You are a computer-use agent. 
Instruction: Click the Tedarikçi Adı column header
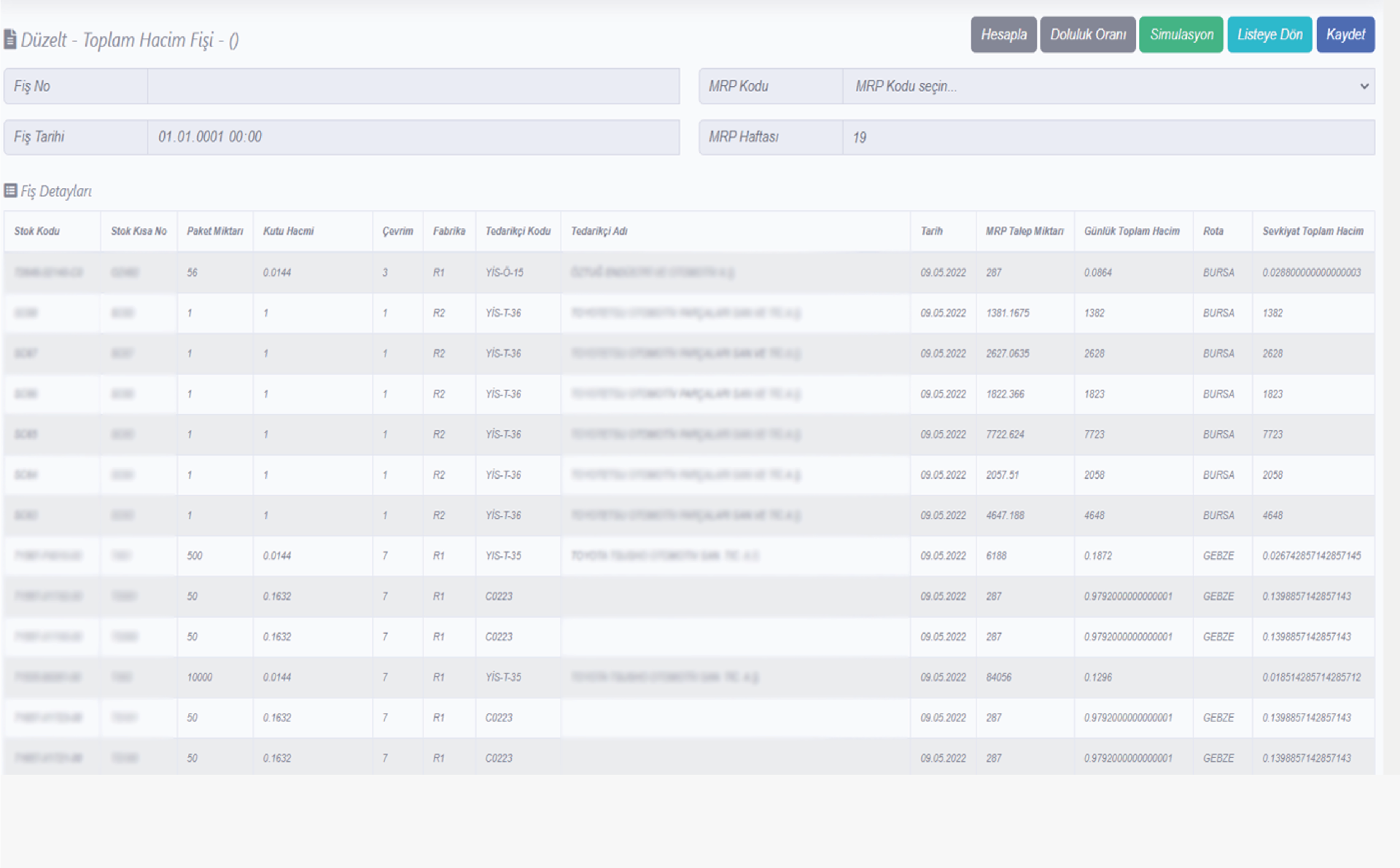(599, 231)
